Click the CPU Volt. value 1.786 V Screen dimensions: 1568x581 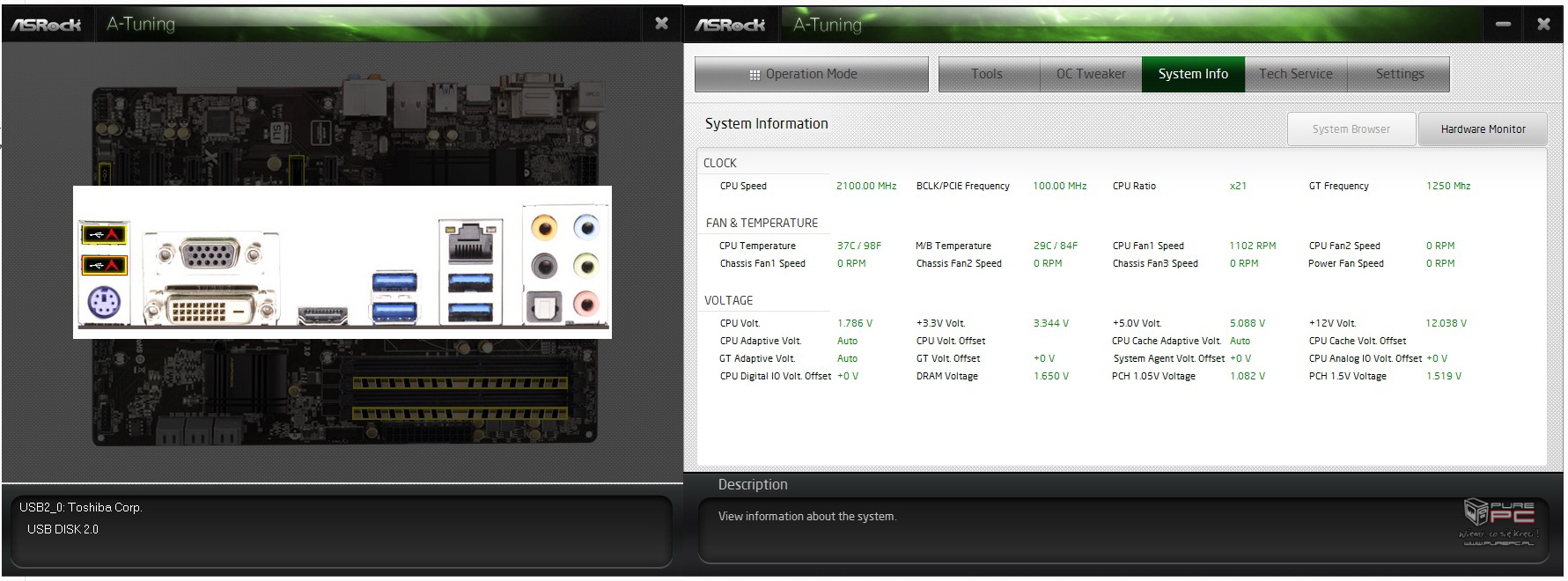click(x=855, y=323)
